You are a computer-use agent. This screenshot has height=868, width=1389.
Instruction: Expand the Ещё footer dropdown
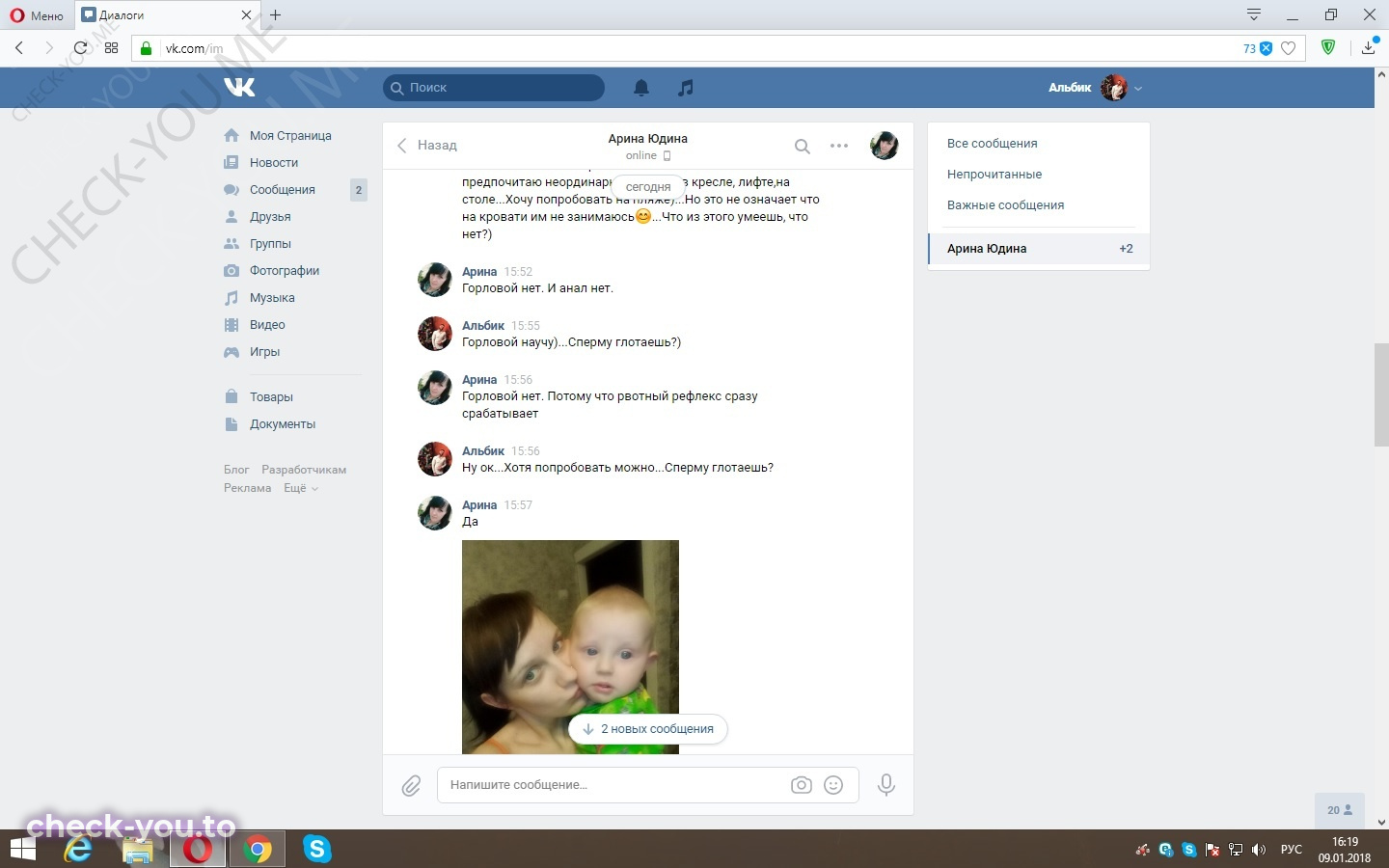coord(300,488)
